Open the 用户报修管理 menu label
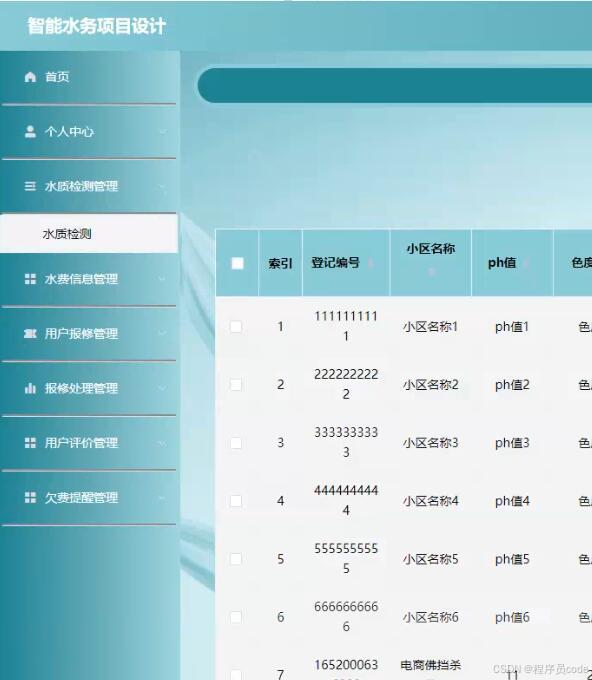The image size is (592, 680). [81, 333]
